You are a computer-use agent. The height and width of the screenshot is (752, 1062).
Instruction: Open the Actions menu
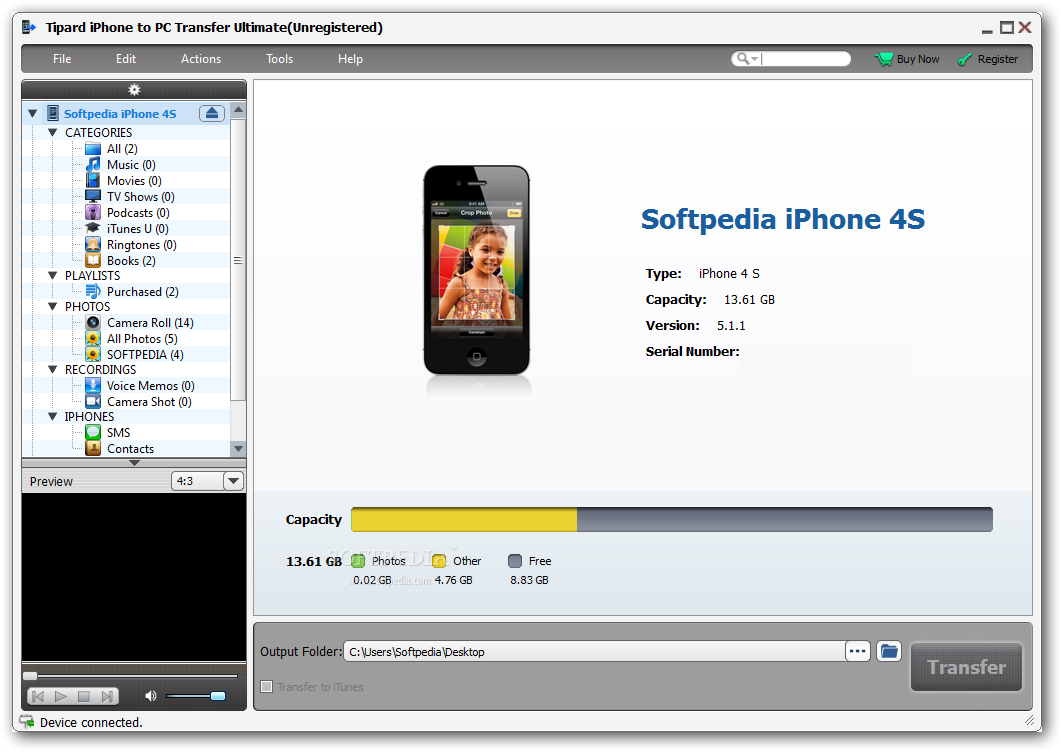point(200,59)
